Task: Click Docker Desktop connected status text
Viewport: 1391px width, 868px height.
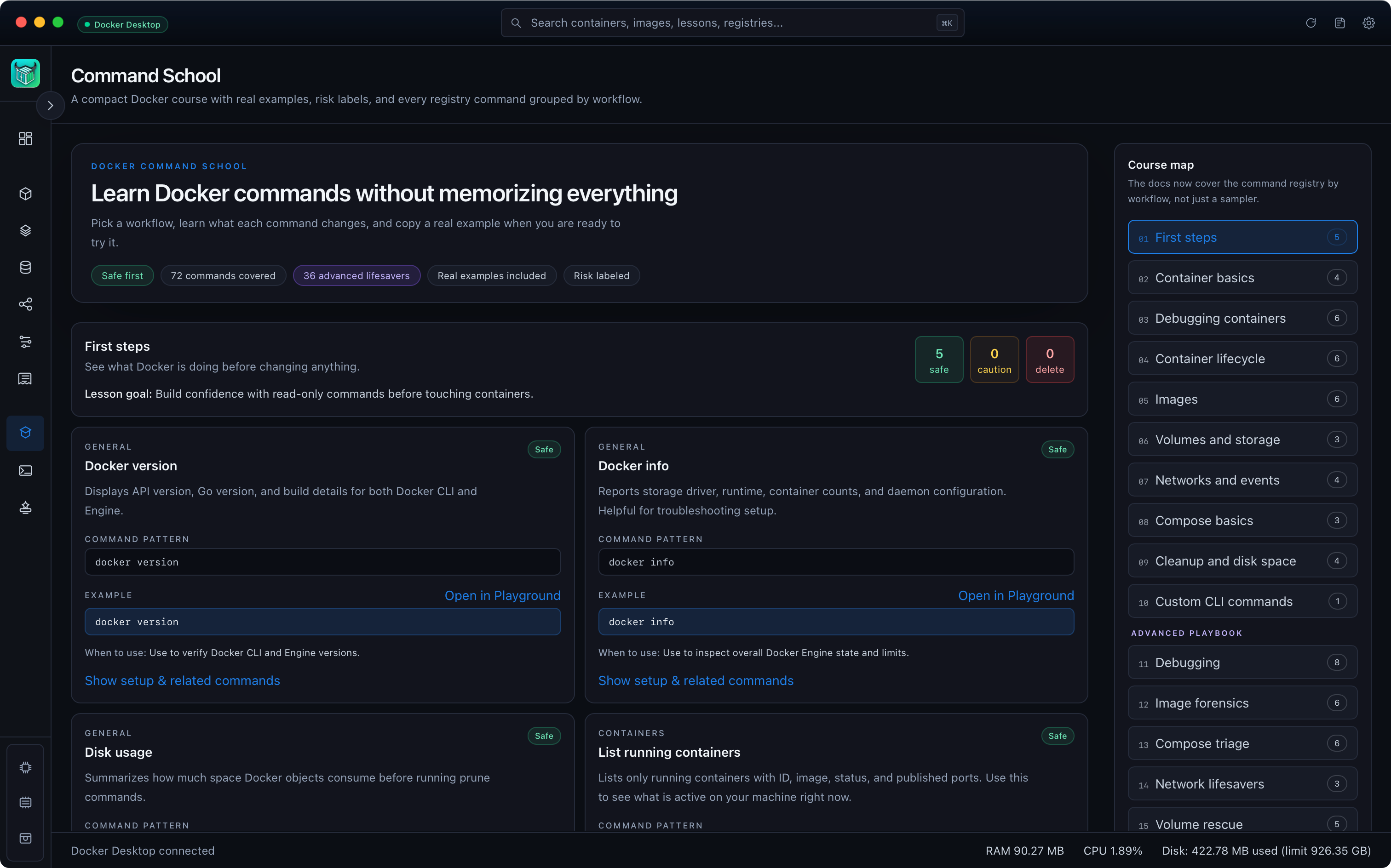Action: [x=143, y=851]
